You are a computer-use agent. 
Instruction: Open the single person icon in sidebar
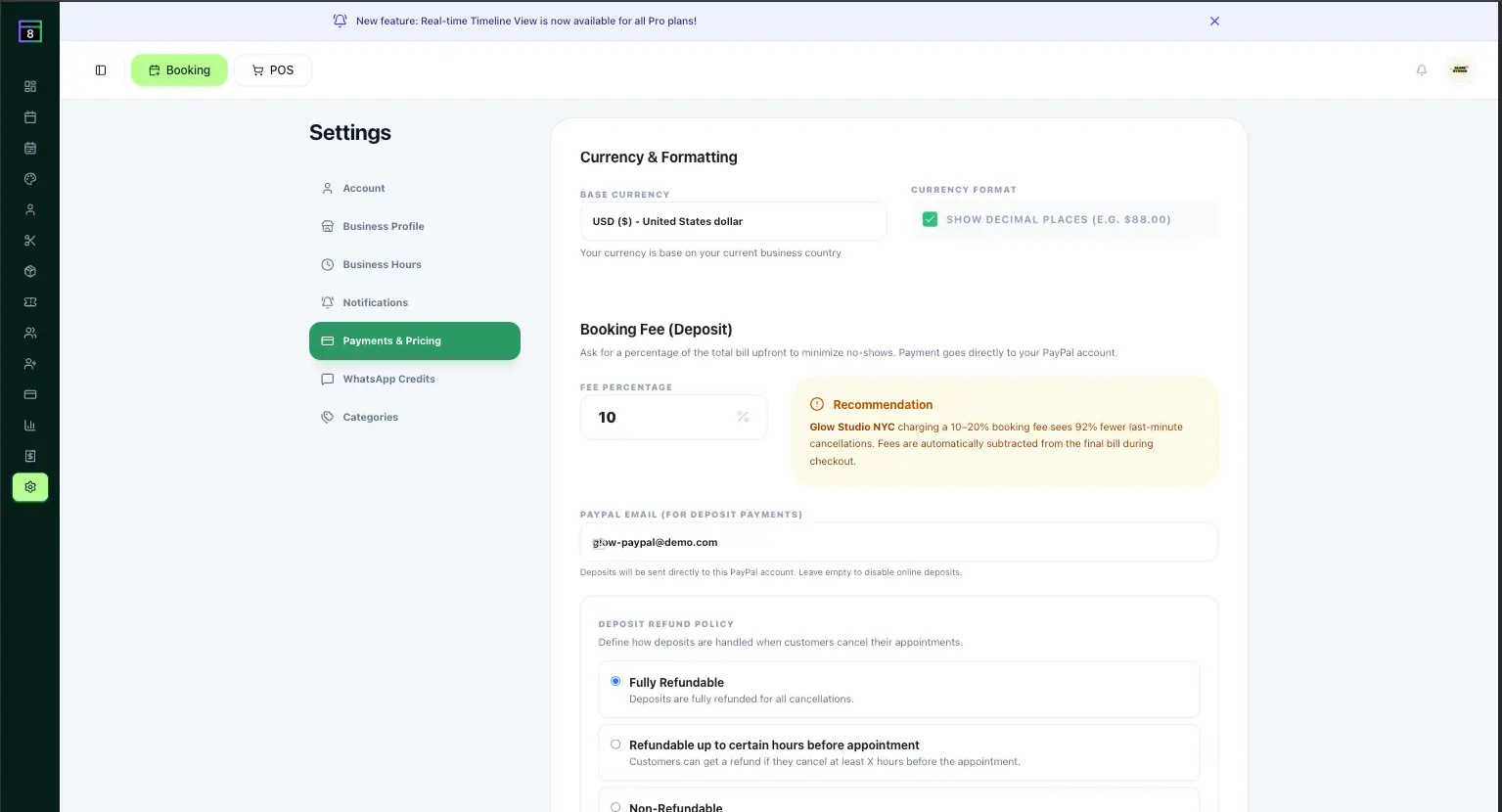click(30, 209)
